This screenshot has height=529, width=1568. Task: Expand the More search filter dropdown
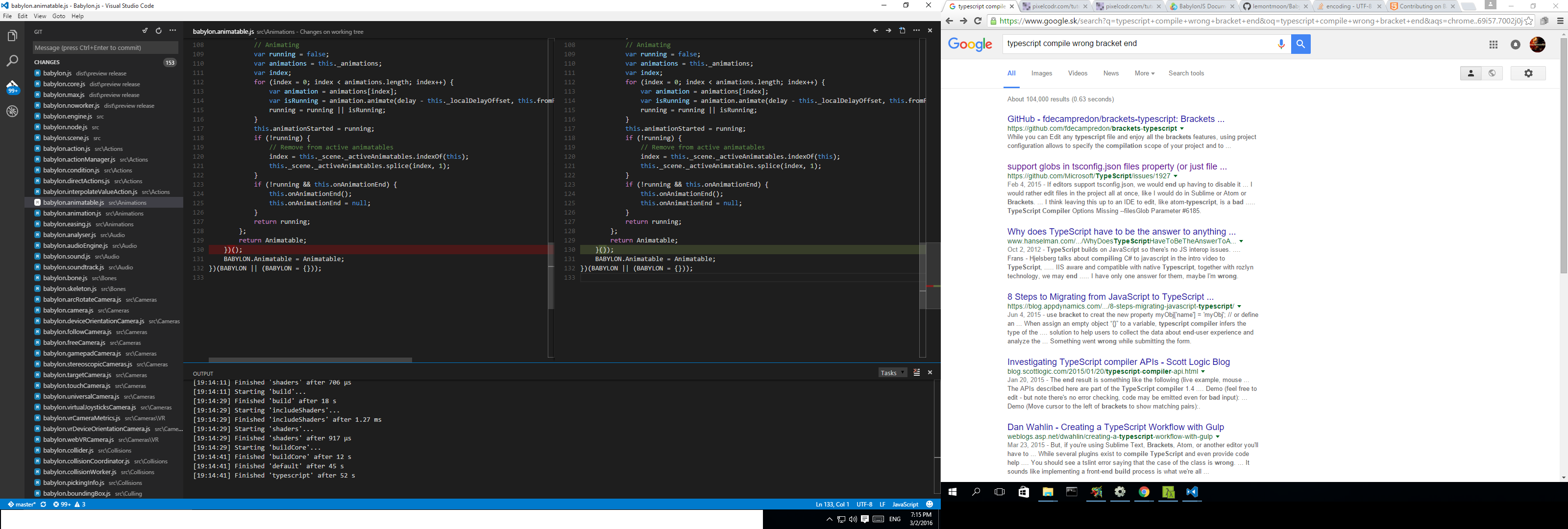[x=1144, y=73]
